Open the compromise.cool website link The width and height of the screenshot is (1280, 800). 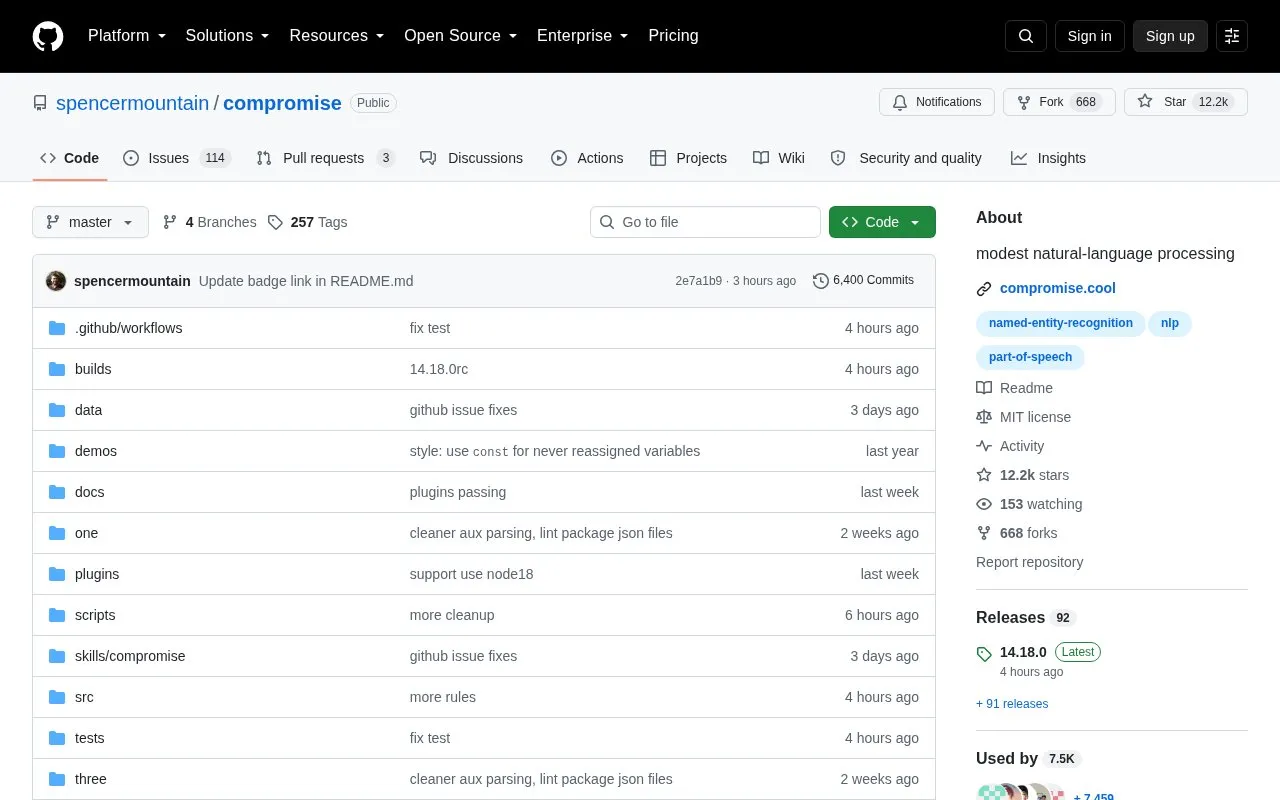tap(1058, 288)
